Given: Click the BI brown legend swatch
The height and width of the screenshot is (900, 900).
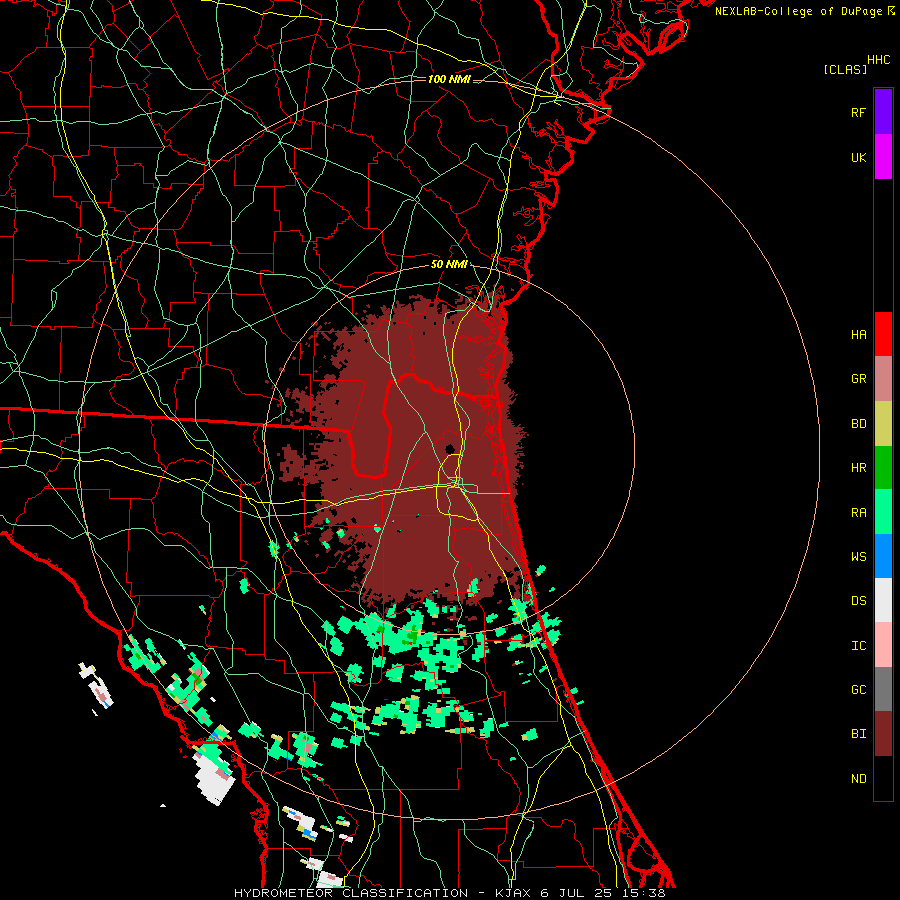Looking at the screenshot, I should [x=883, y=734].
